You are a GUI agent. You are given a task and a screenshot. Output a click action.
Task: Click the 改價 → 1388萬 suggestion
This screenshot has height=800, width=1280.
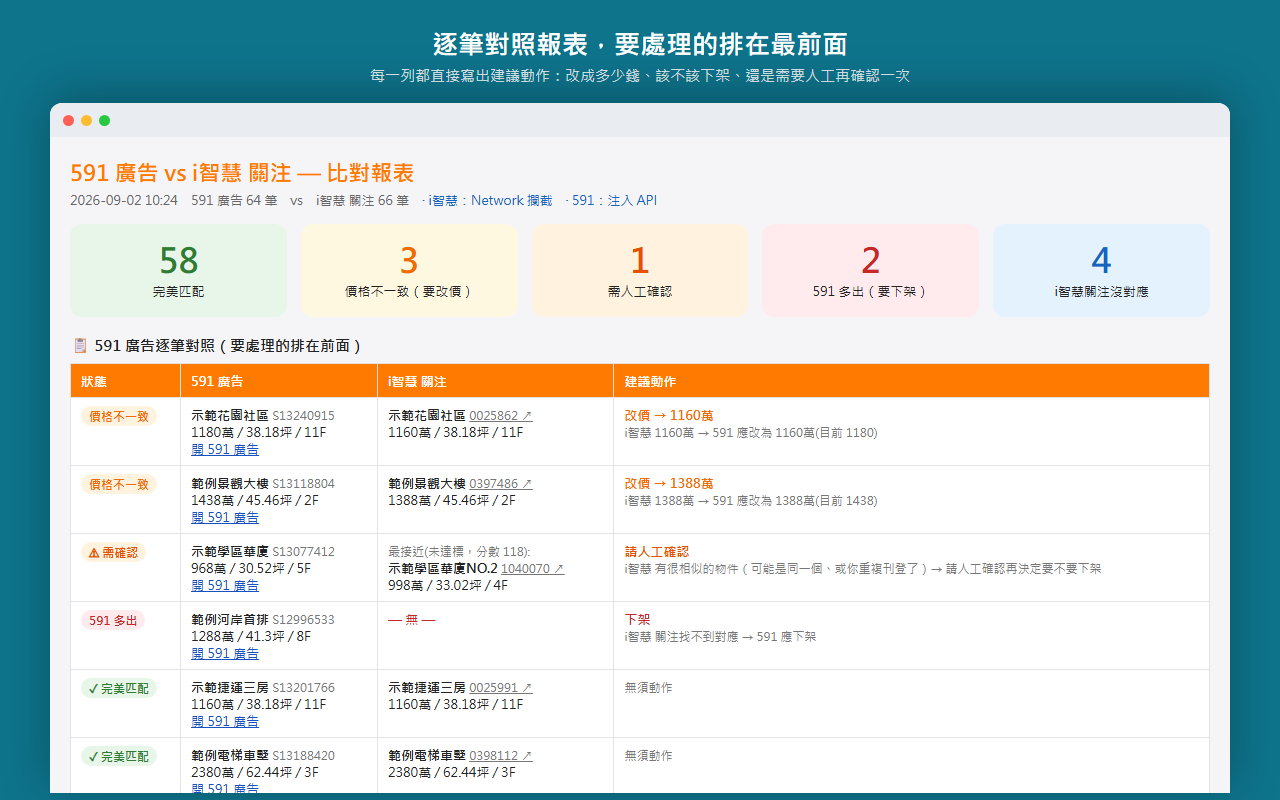669,483
